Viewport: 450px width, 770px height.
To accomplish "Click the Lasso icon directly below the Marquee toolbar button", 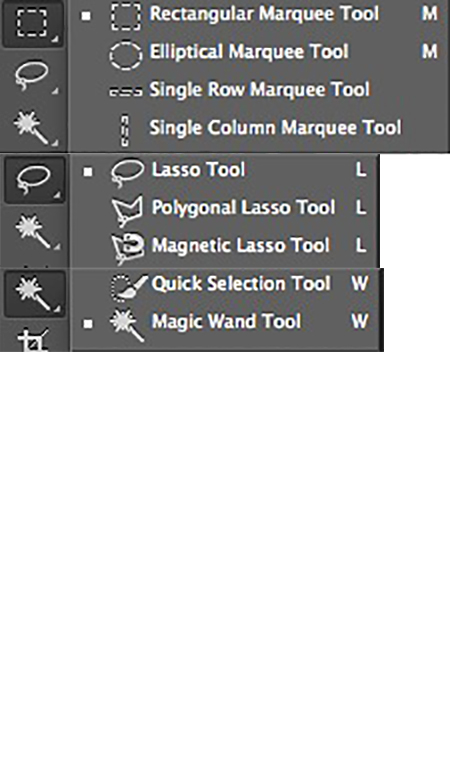I will coord(32,76).
